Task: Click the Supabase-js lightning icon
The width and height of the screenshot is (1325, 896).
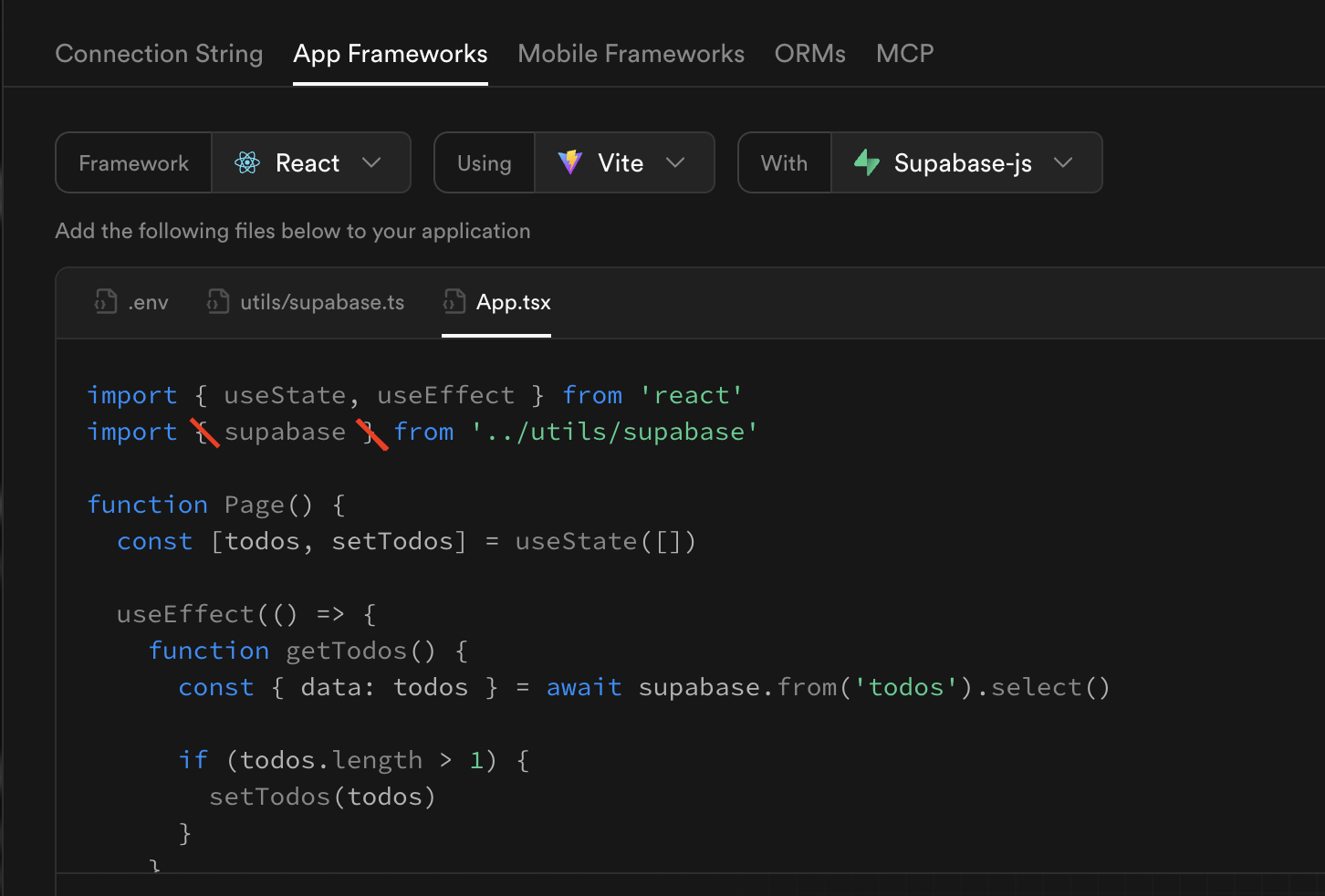Action: click(x=866, y=162)
